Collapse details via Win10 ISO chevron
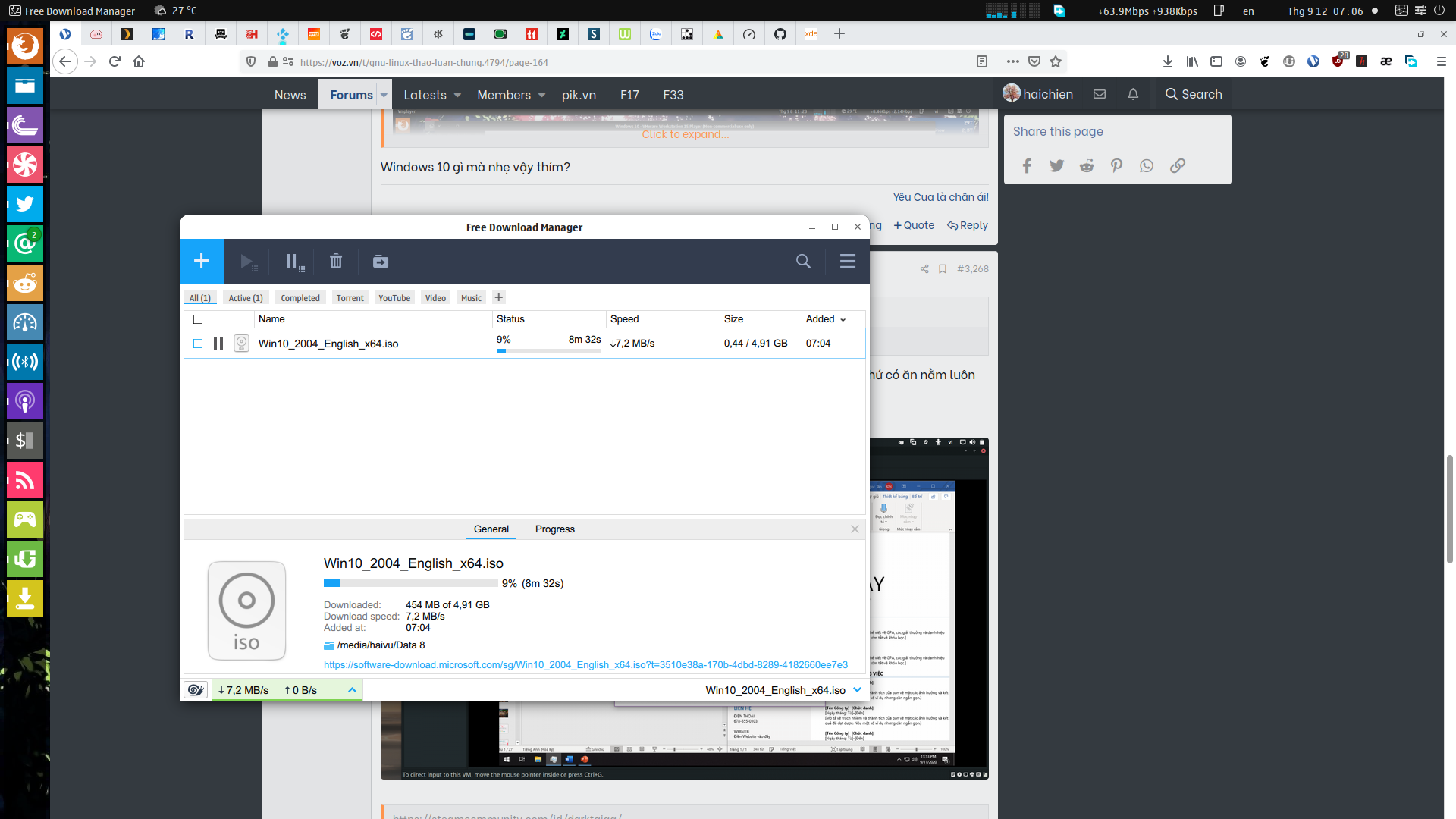 click(857, 690)
